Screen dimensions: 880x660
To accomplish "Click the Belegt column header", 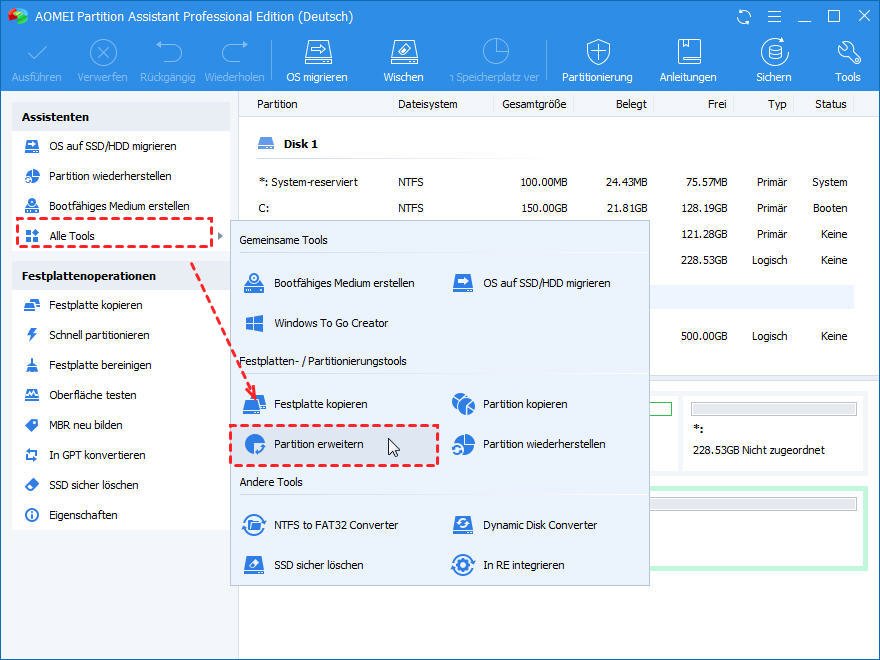I will pyautogui.click(x=631, y=104).
